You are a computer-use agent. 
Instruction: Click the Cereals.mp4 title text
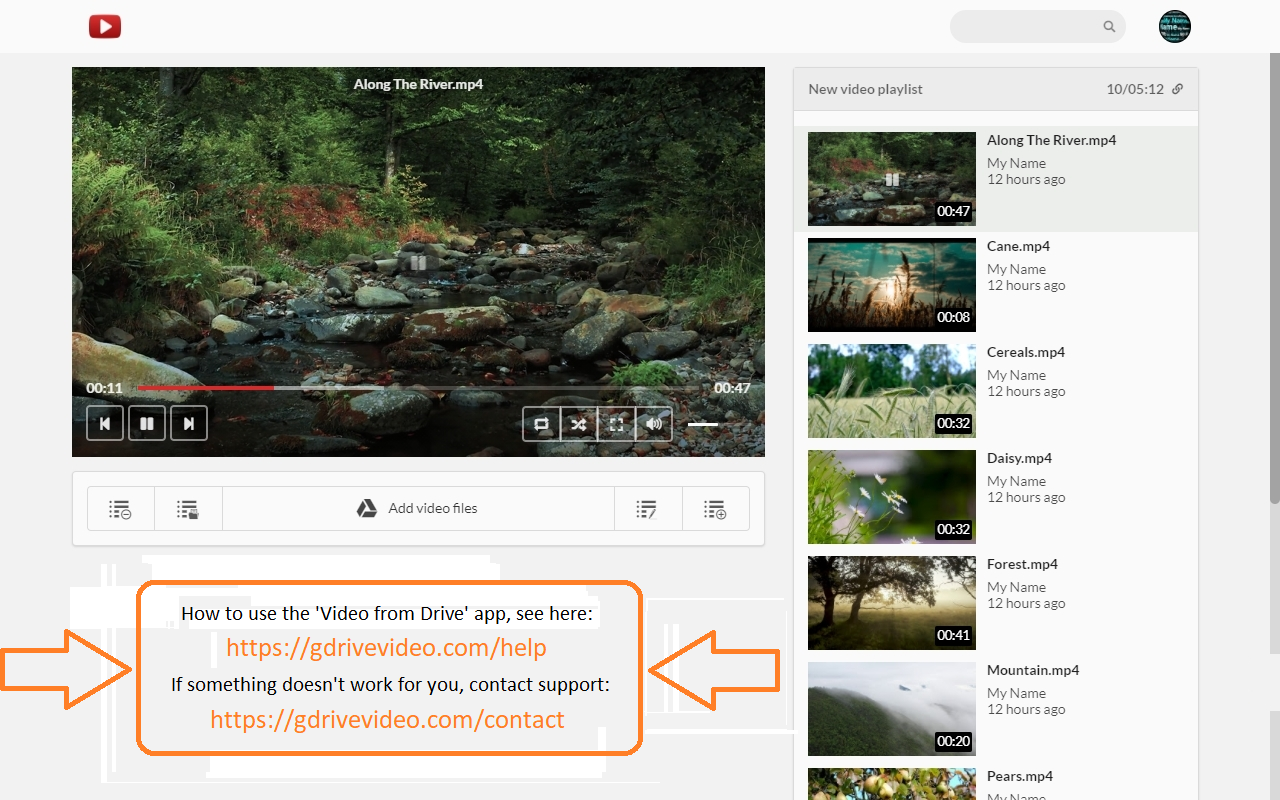coord(1026,352)
